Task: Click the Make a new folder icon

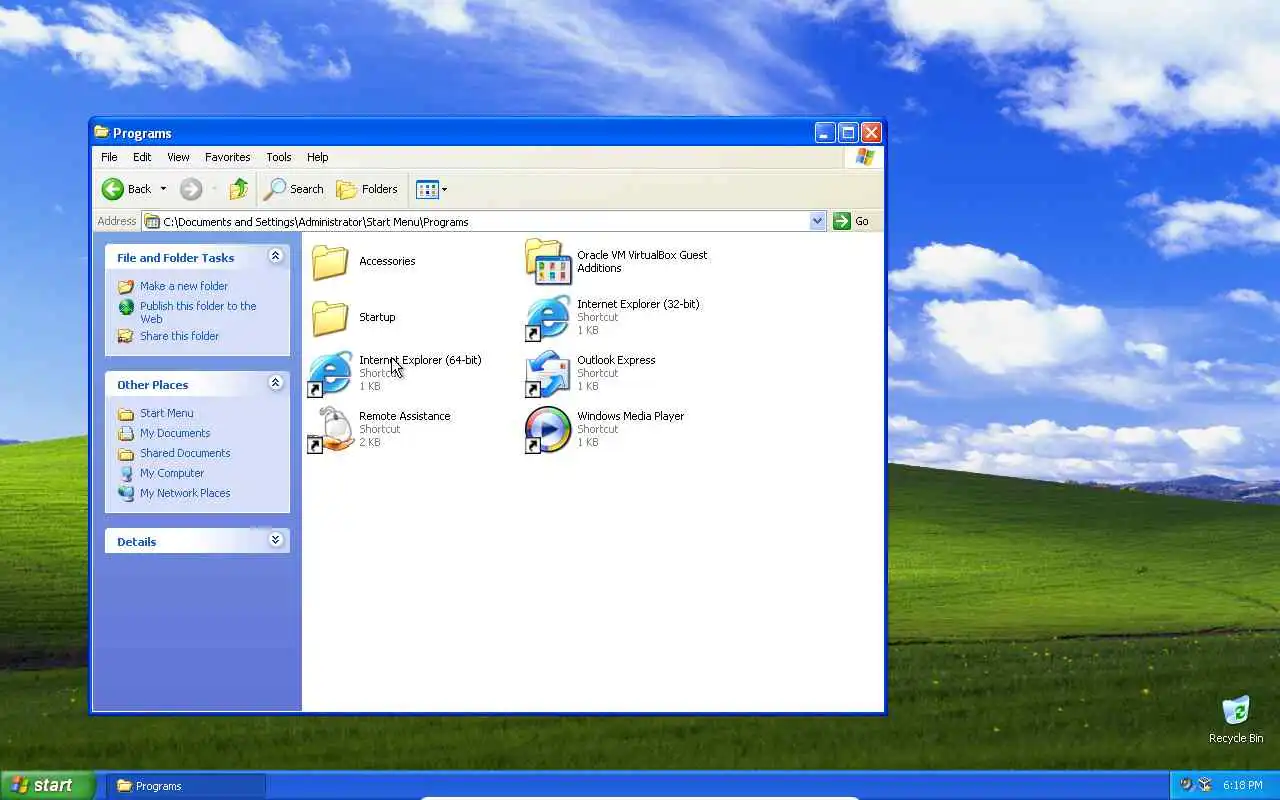Action: tap(126, 286)
